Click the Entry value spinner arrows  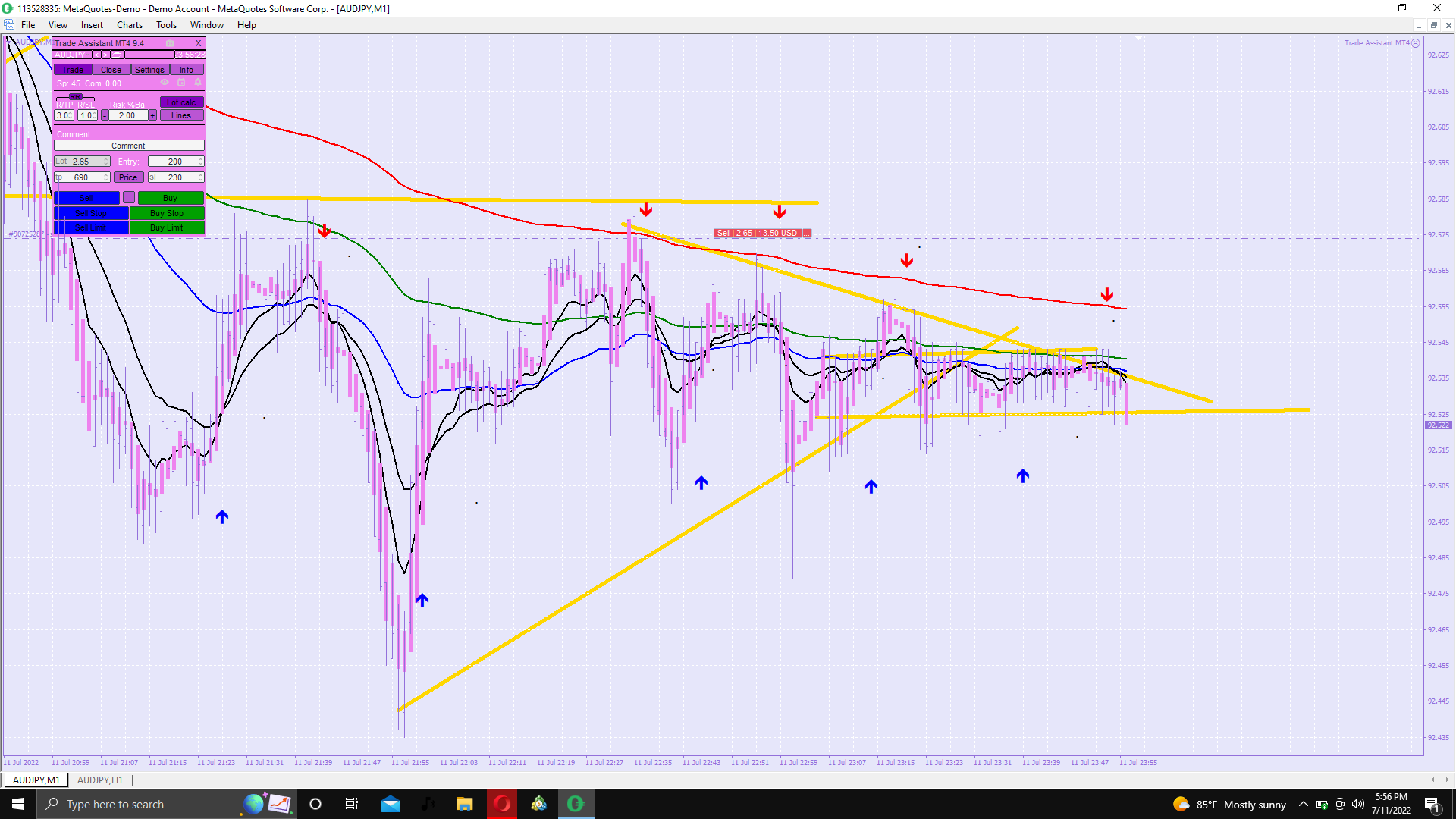tap(200, 162)
